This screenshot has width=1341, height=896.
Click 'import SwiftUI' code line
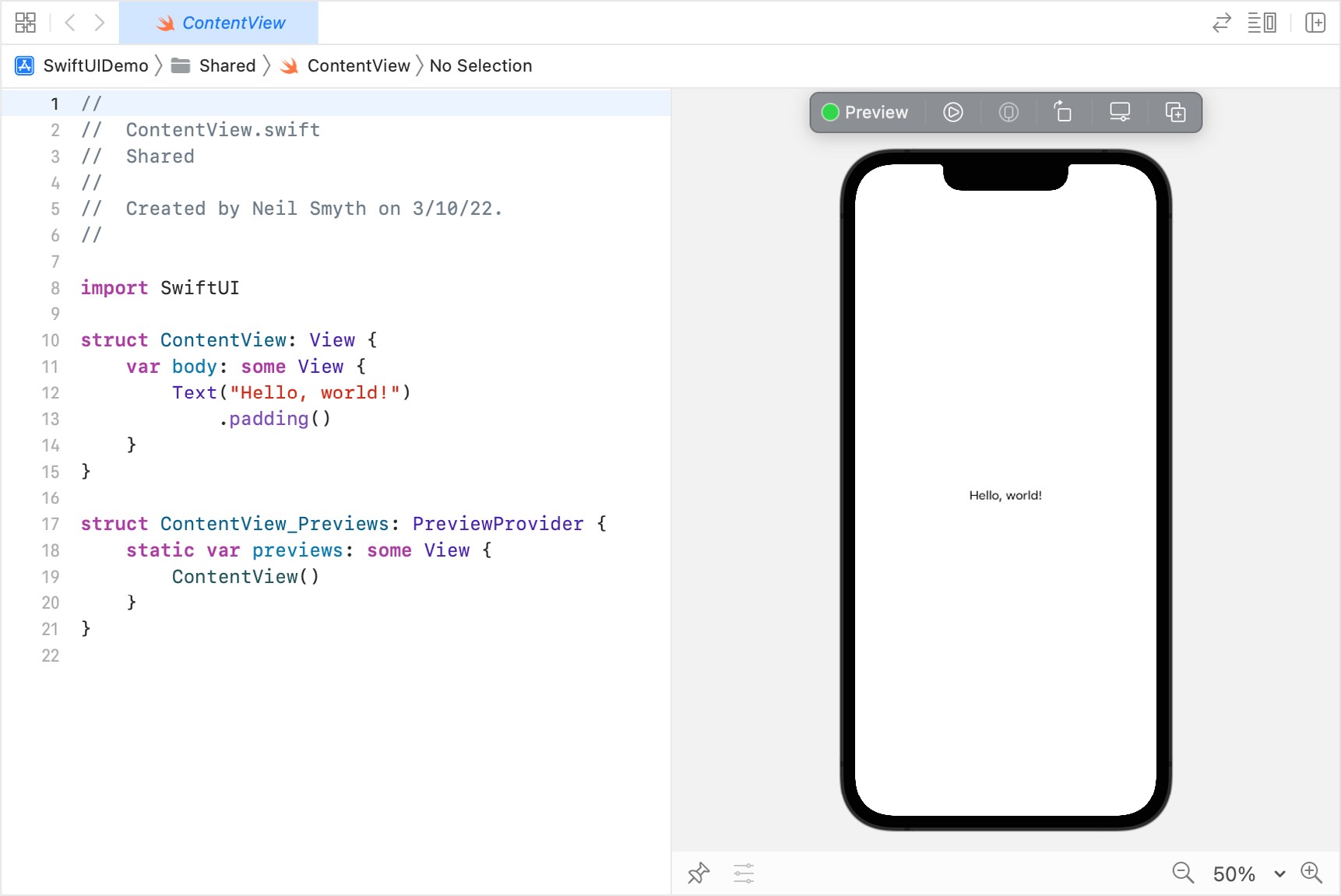160,288
